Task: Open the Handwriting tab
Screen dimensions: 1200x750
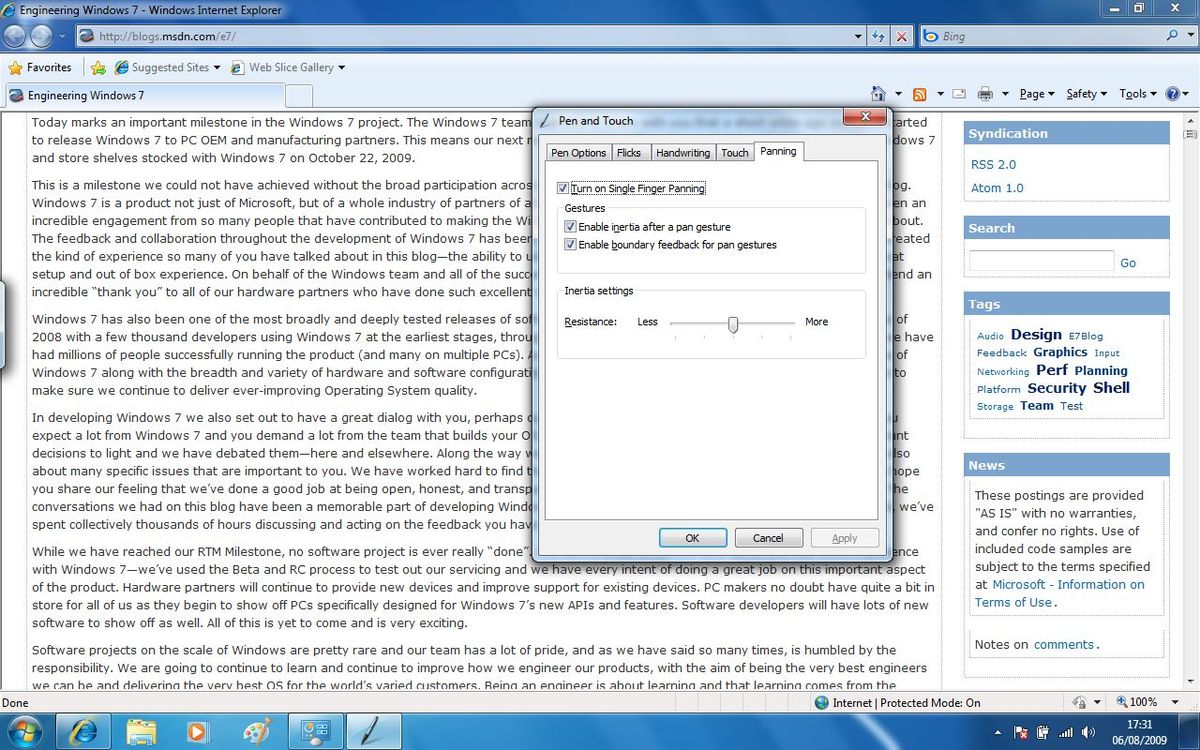Action: (x=682, y=152)
